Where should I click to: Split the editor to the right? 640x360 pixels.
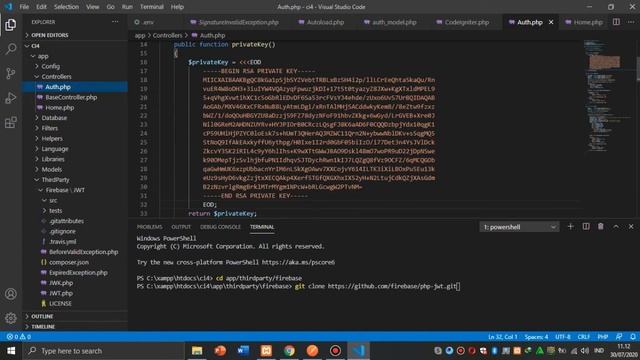click(616, 22)
